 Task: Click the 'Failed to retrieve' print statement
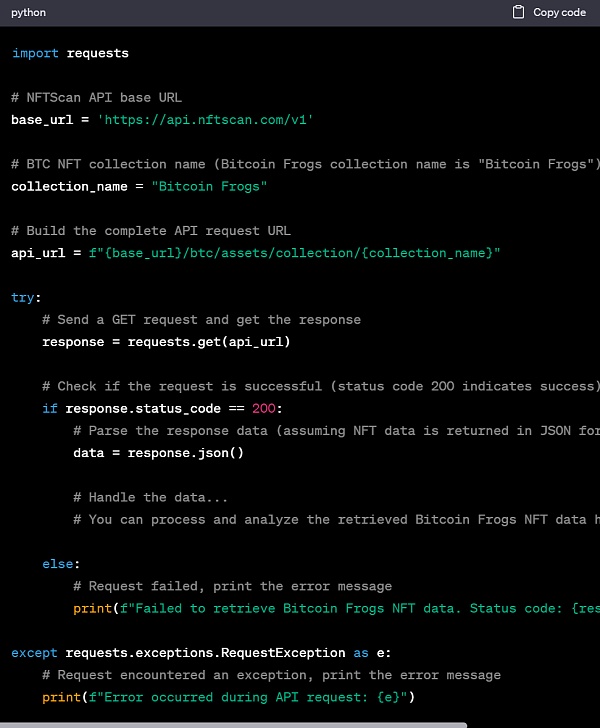click(335, 608)
